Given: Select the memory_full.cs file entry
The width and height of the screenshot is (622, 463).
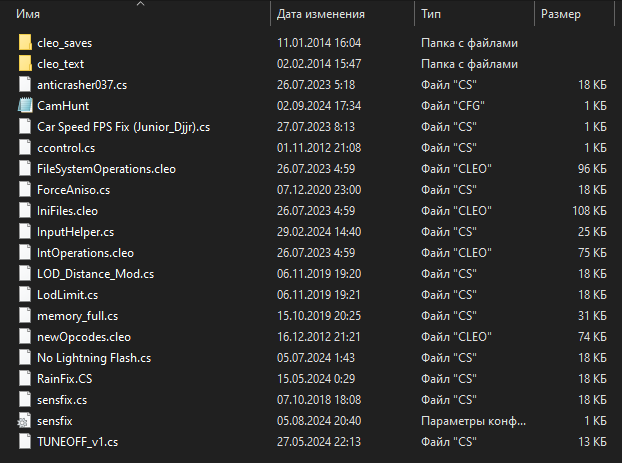Looking at the screenshot, I should [80, 316].
